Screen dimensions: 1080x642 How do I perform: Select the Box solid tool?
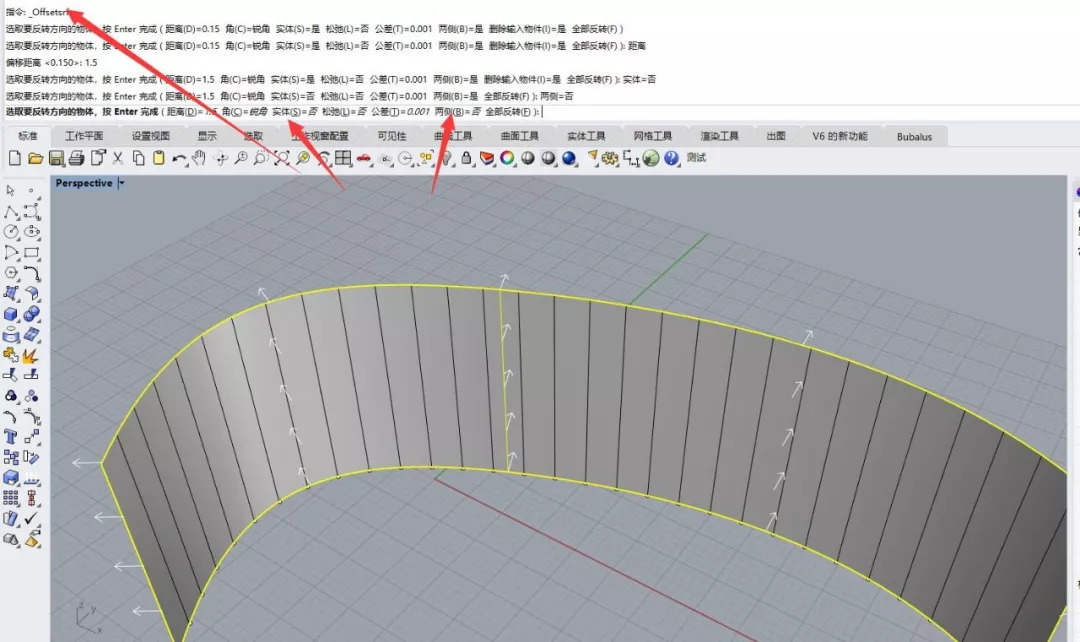pos(11,314)
